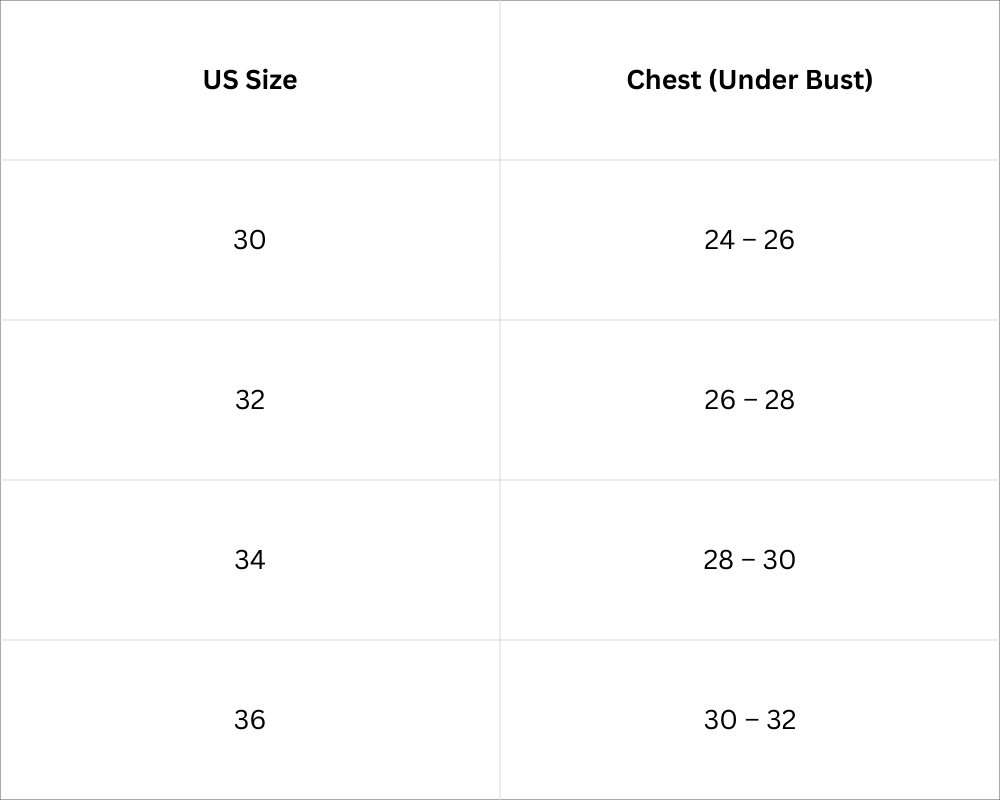Click the word Chest in header

tap(663, 80)
